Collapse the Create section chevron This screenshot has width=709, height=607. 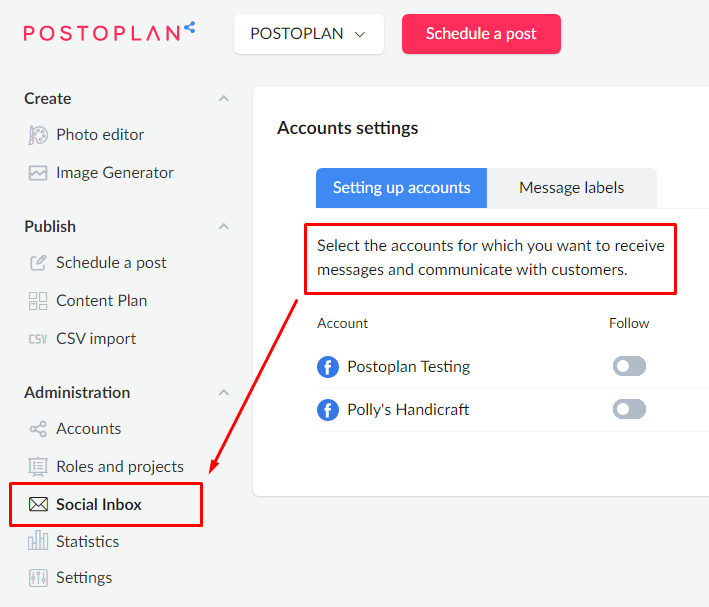click(224, 98)
